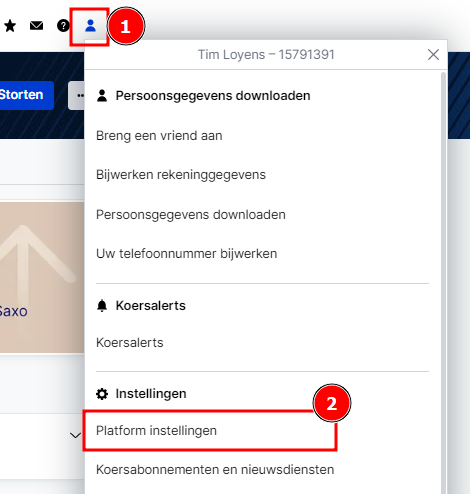Open the three-dot more options button
This screenshot has height=494, width=470.
click(x=77, y=95)
